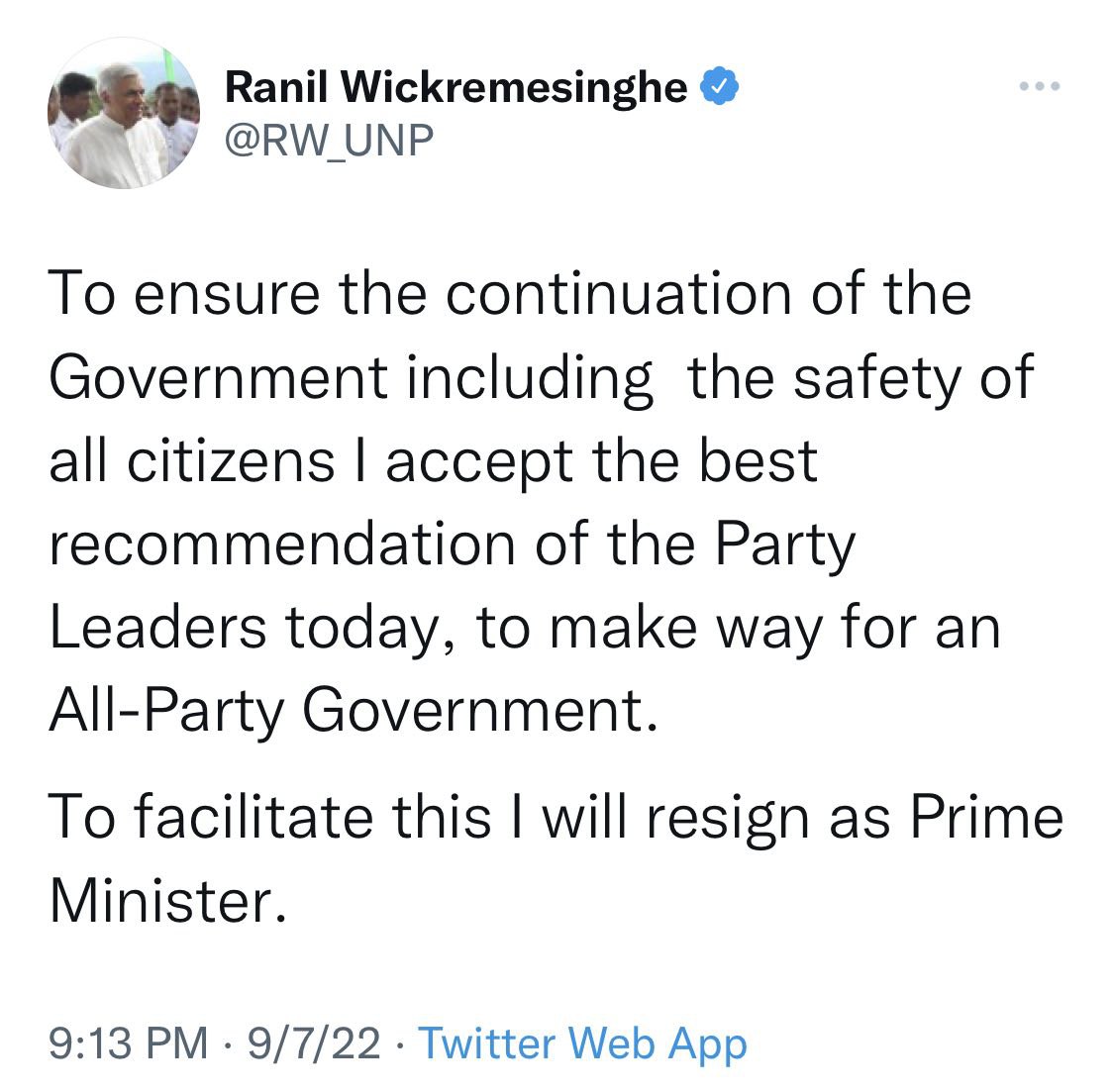Open the Twitter Web App source link
Image resolution: width=1114 pixels, height=1092 pixels.
(582, 1042)
